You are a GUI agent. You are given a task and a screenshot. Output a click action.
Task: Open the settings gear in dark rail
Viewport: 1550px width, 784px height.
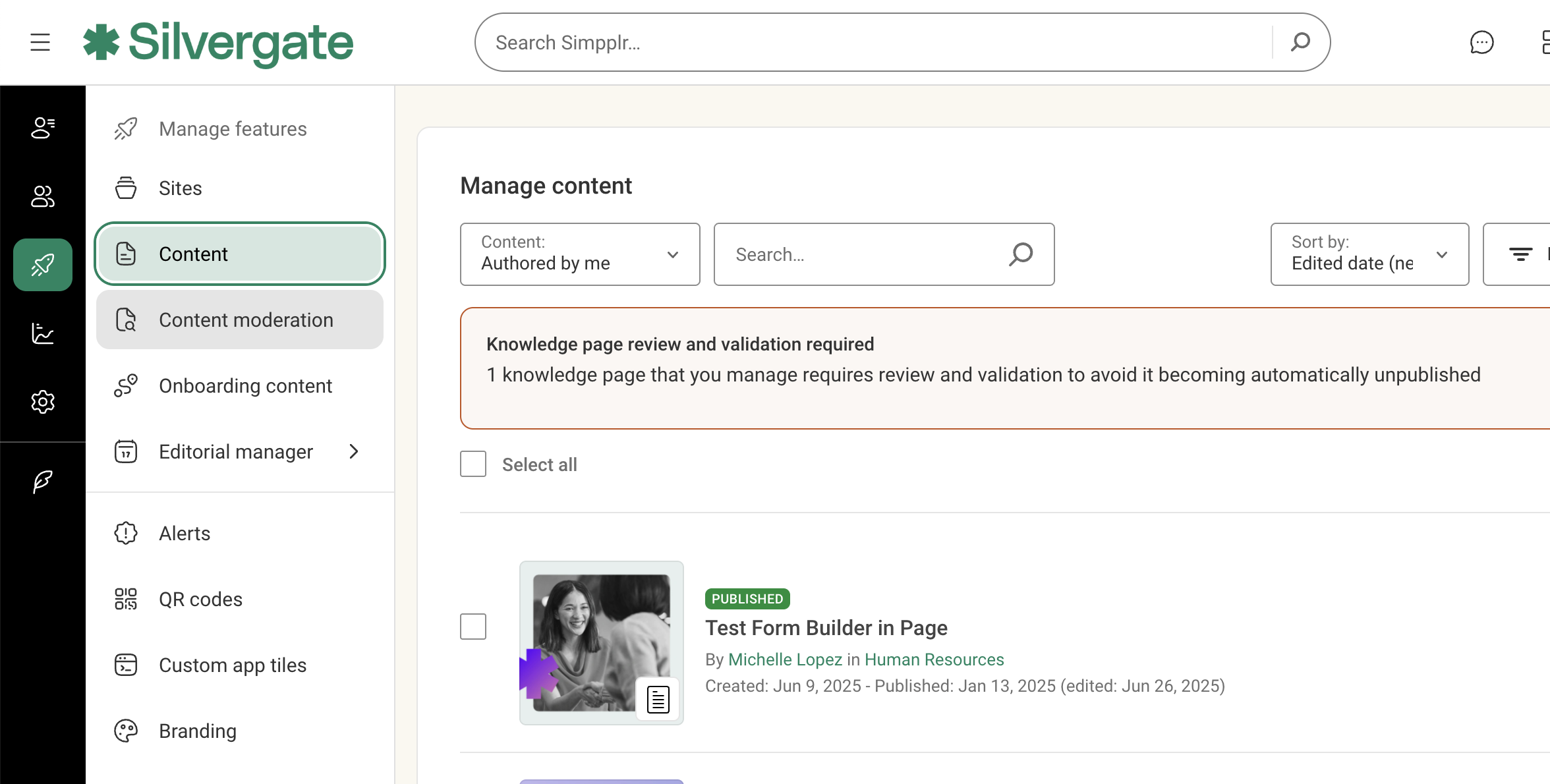click(43, 401)
